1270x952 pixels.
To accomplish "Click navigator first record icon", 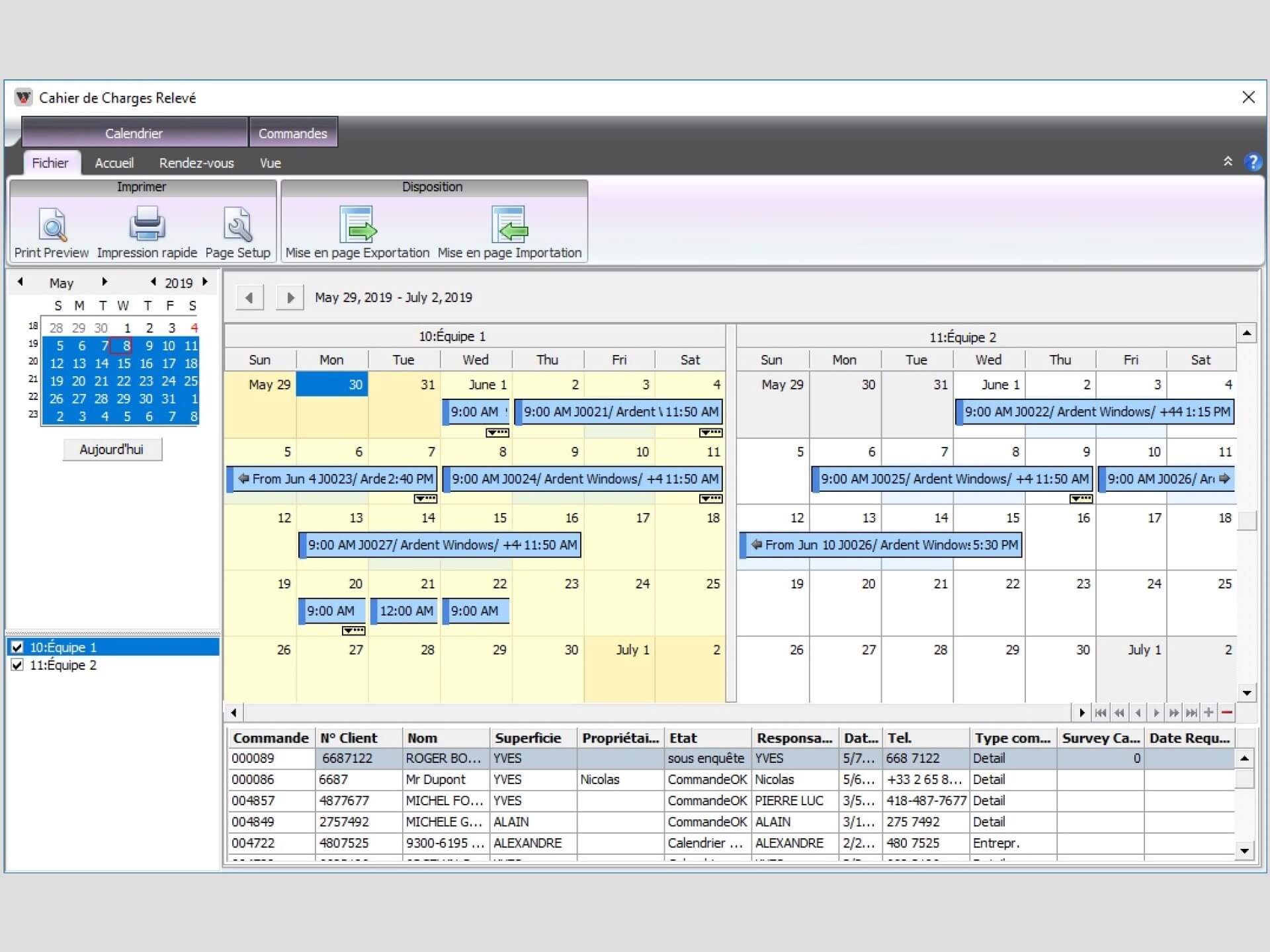I will click(1101, 713).
